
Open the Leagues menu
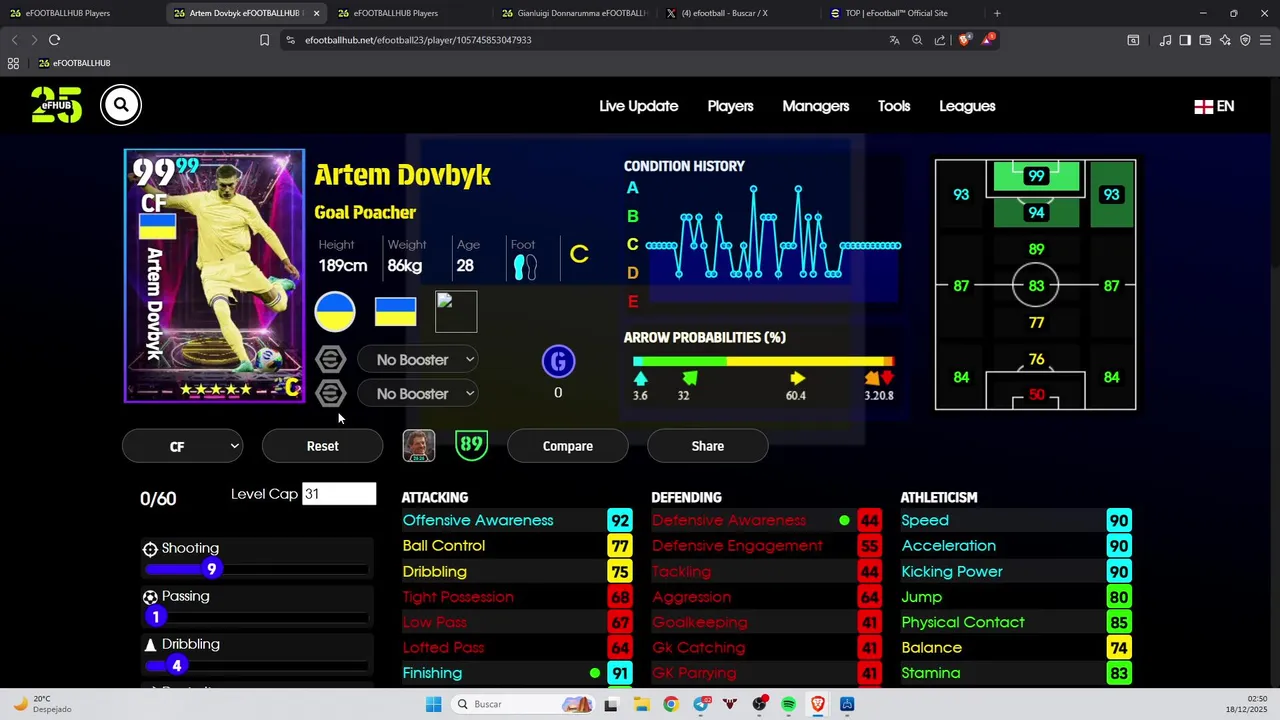pos(967,106)
